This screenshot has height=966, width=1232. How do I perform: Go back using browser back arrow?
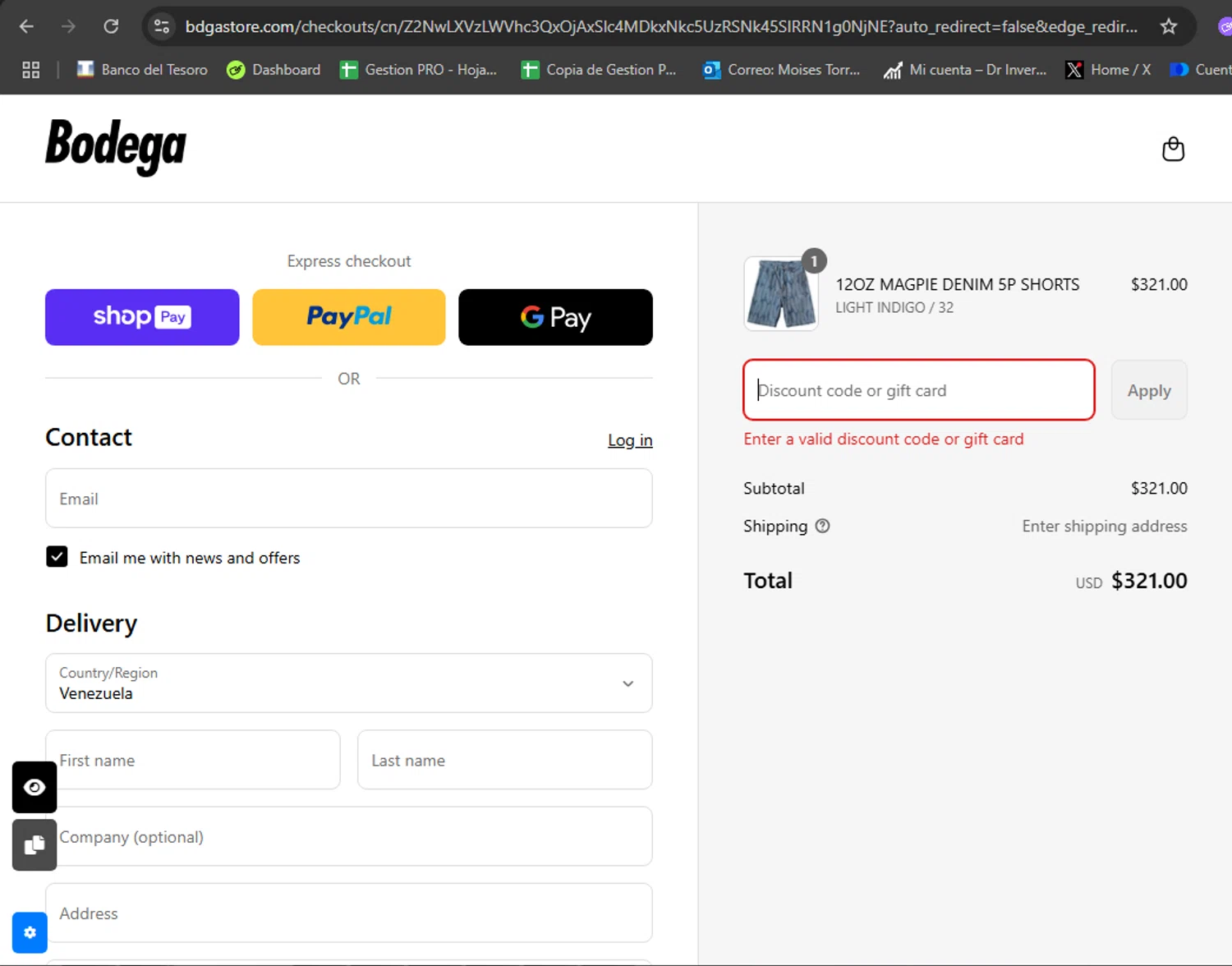tap(26, 26)
